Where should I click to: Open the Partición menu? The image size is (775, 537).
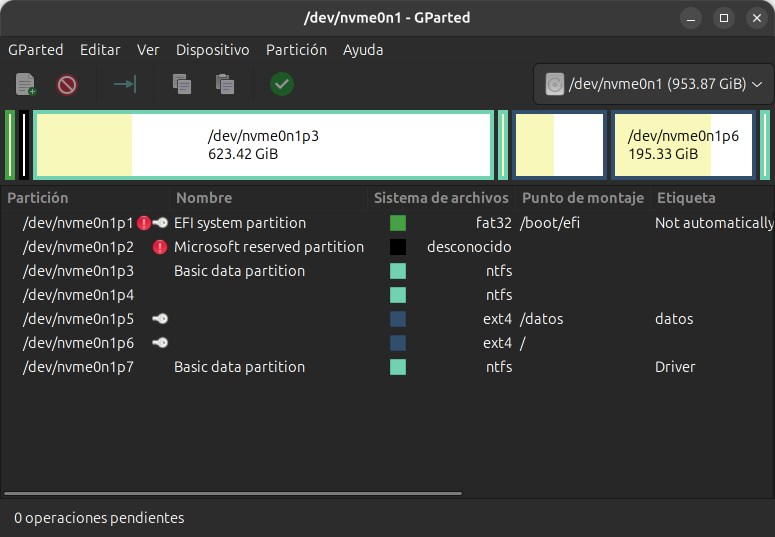tap(296, 50)
